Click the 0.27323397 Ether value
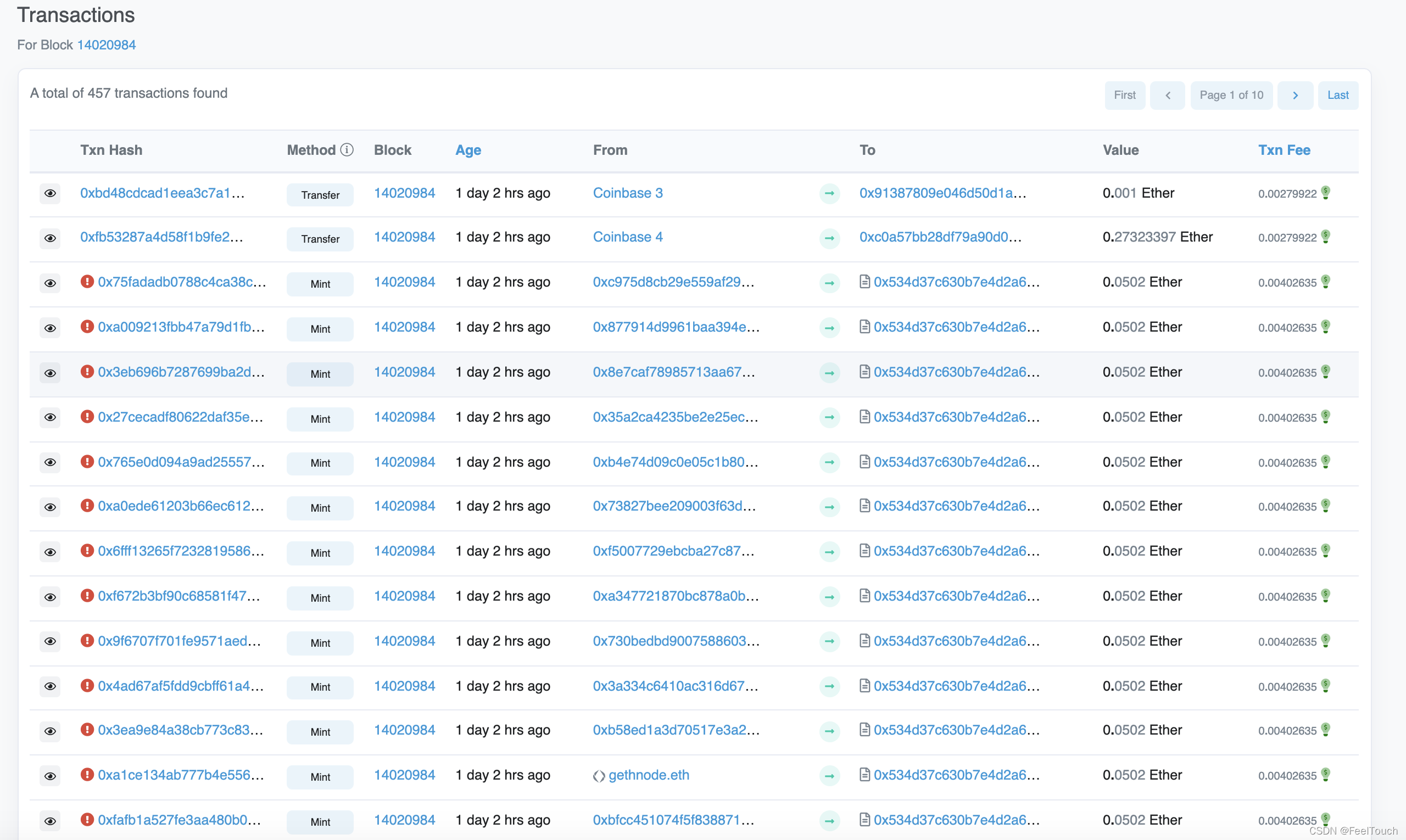1406x840 pixels. pos(1157,237)
